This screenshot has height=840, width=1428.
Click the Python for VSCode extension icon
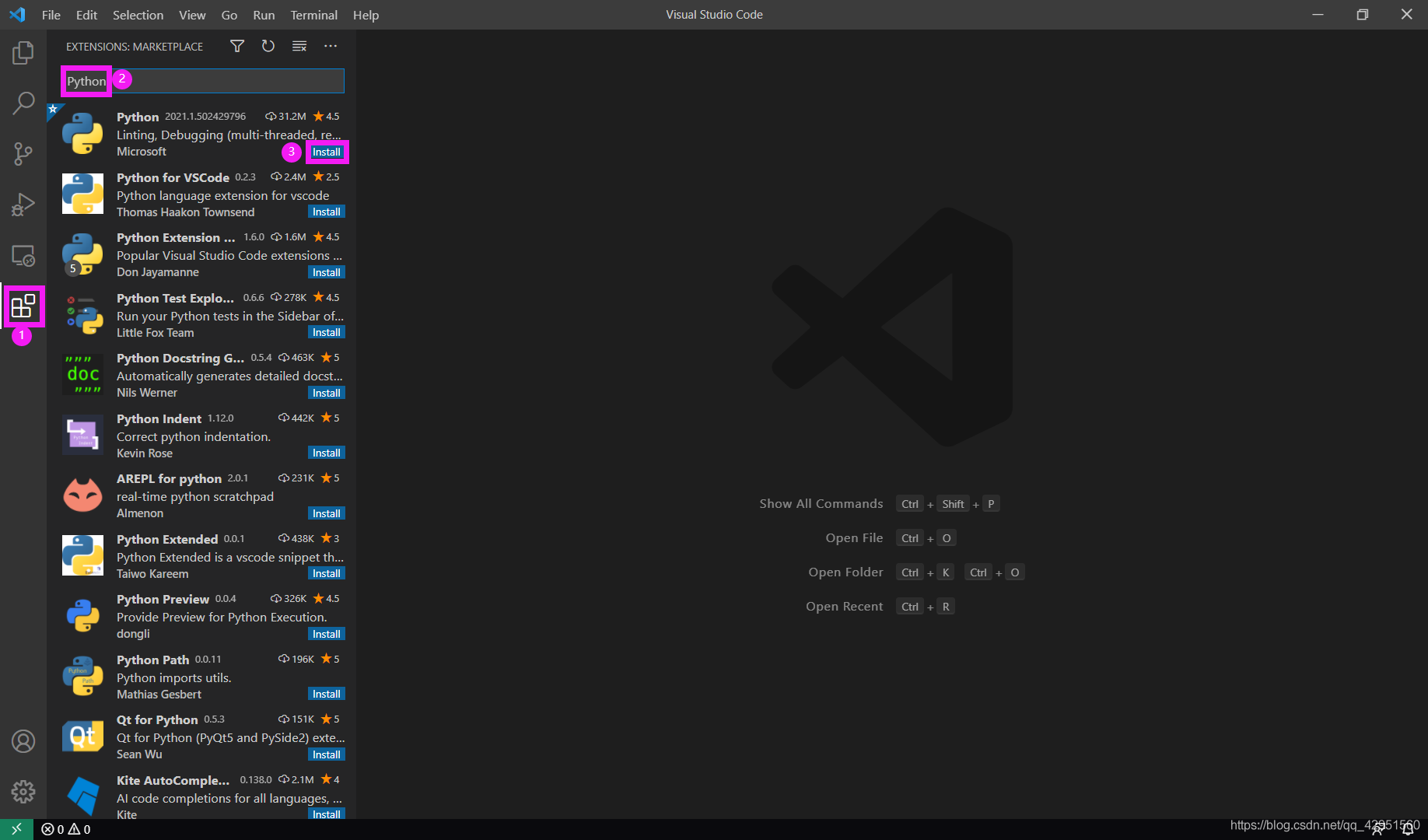(x=82, y=194)
